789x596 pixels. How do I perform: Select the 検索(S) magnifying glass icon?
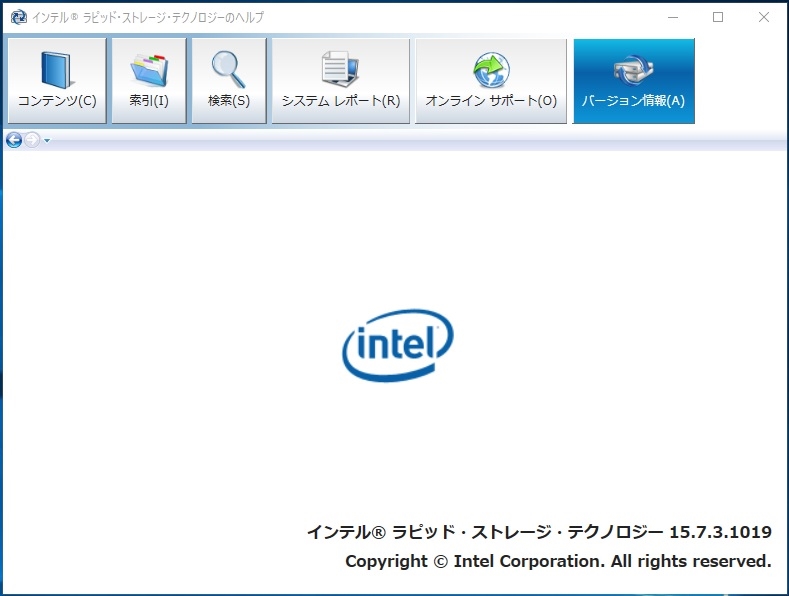pyautogui.click(x=229, y=69)
